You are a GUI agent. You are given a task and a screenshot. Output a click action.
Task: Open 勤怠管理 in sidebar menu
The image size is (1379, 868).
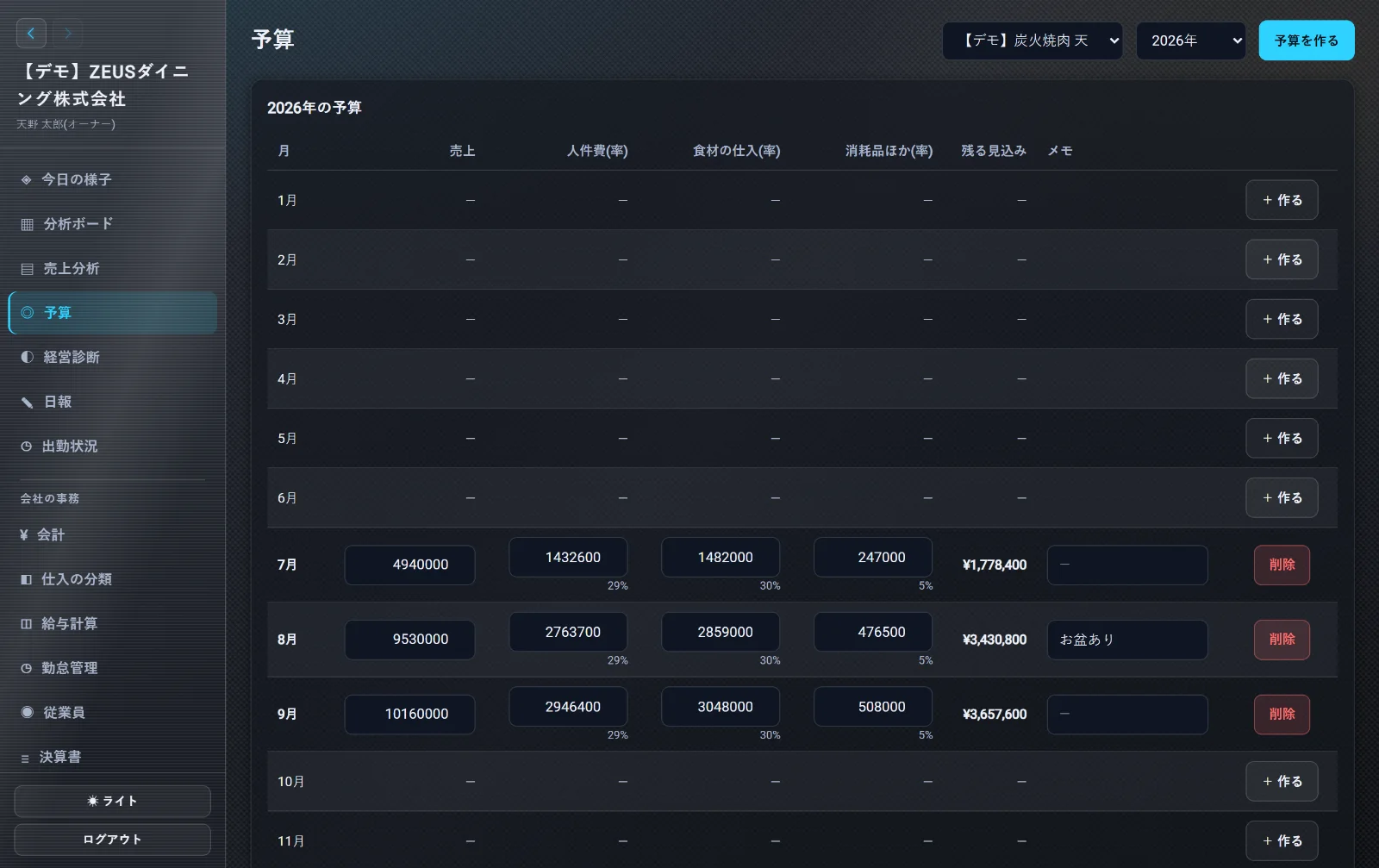(112, 668)
